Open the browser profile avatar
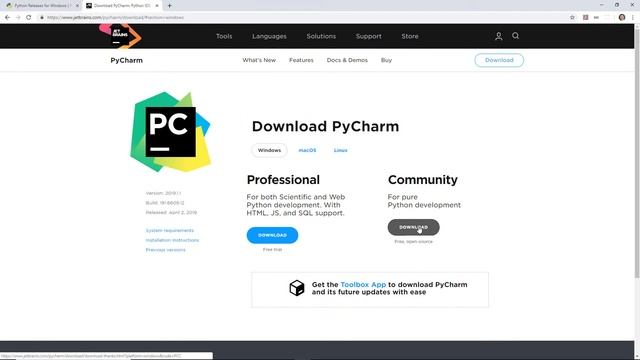Image resolution: width=640 pixels, height=360 pixels. click(x=622, y=18)
